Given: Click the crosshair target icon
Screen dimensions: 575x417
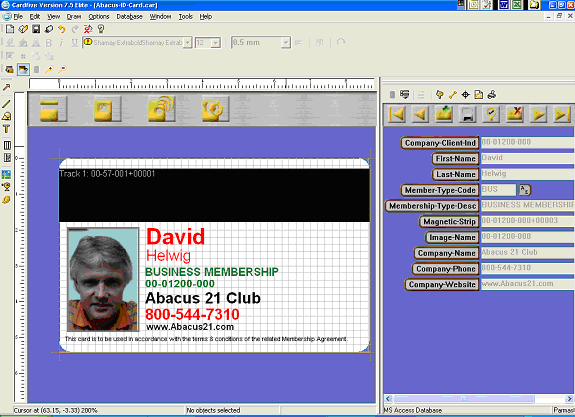Looking at the screenshot, I should click(465, 95).
